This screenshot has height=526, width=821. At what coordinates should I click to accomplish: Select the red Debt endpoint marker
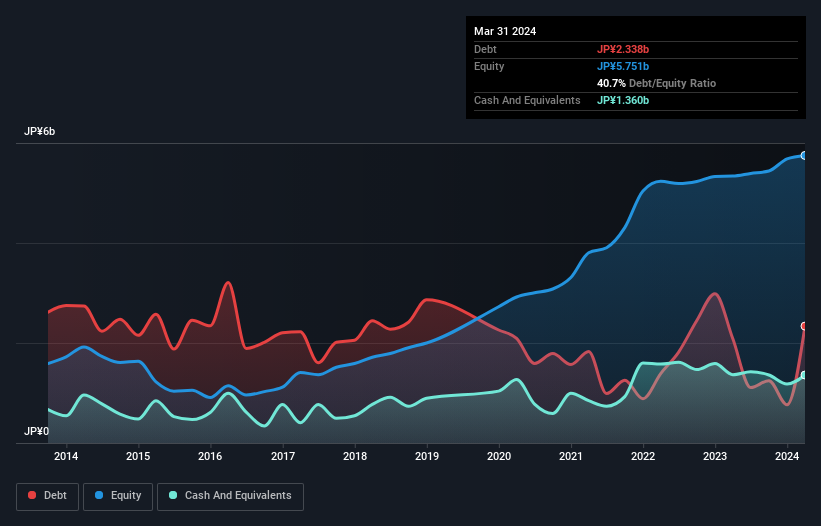[803, 326]
